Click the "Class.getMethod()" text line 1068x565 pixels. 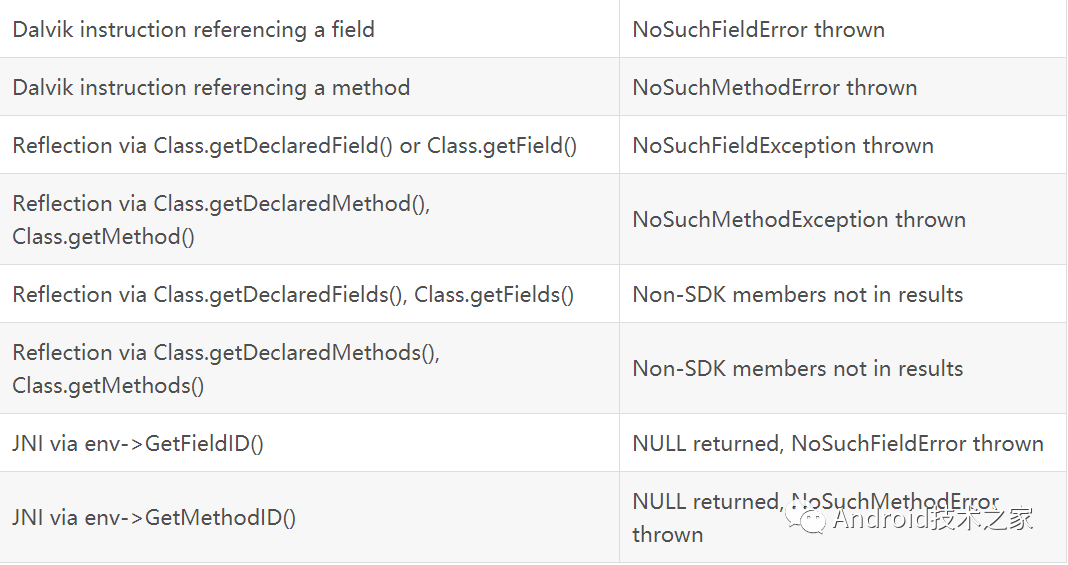103,236
